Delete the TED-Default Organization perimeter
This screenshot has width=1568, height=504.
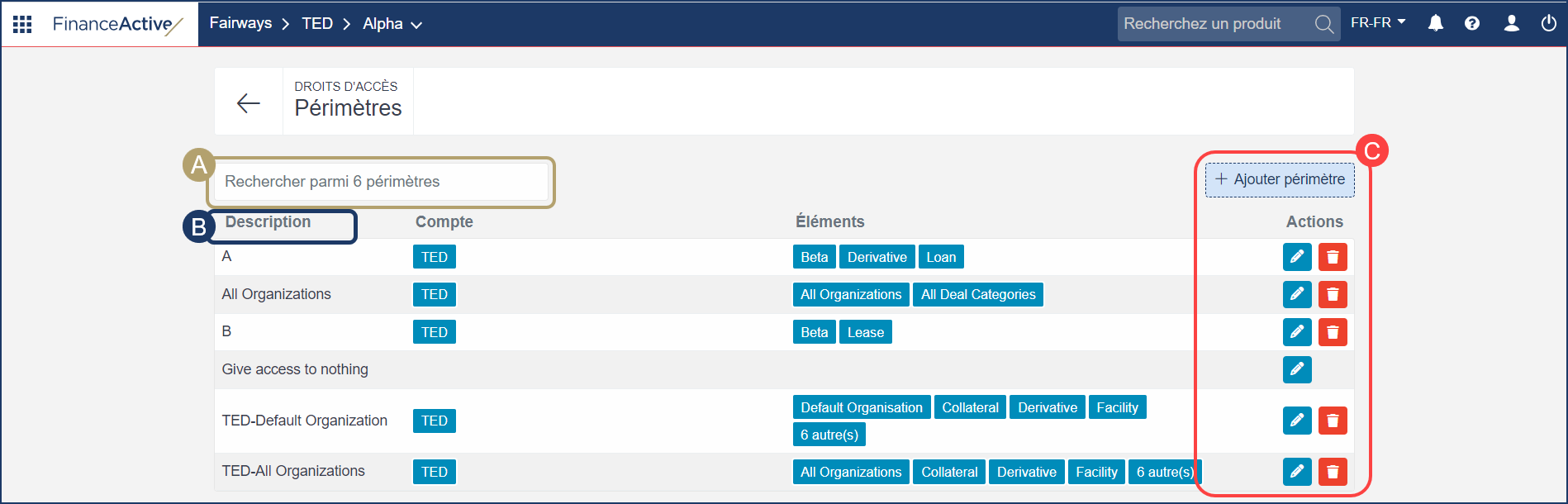[1333, 421]
